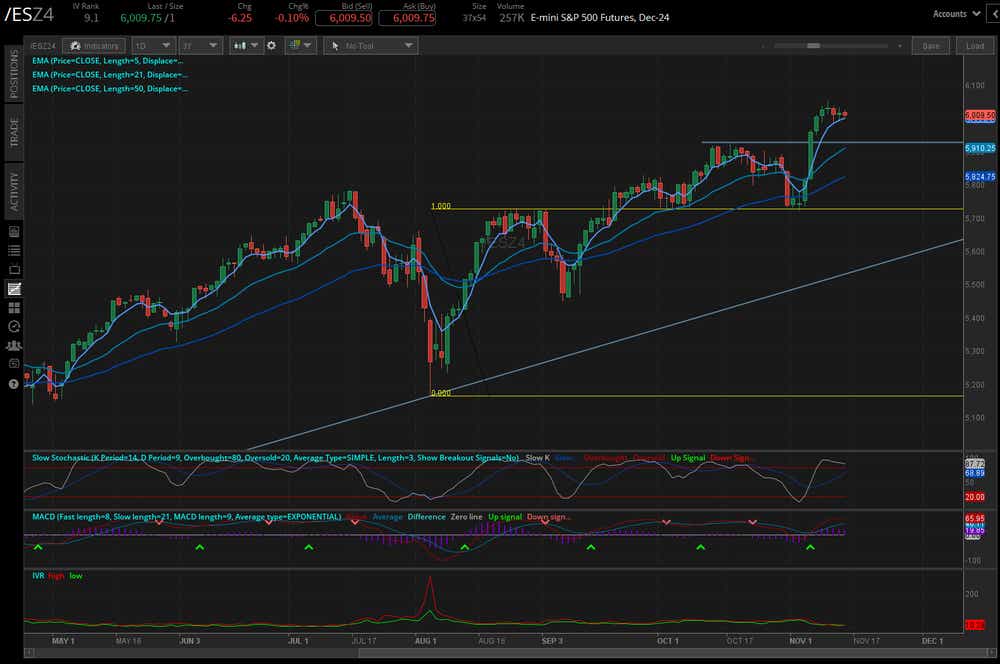Open the grid layout icon
The image size is (1000, 664).
[x=297, y=45]
